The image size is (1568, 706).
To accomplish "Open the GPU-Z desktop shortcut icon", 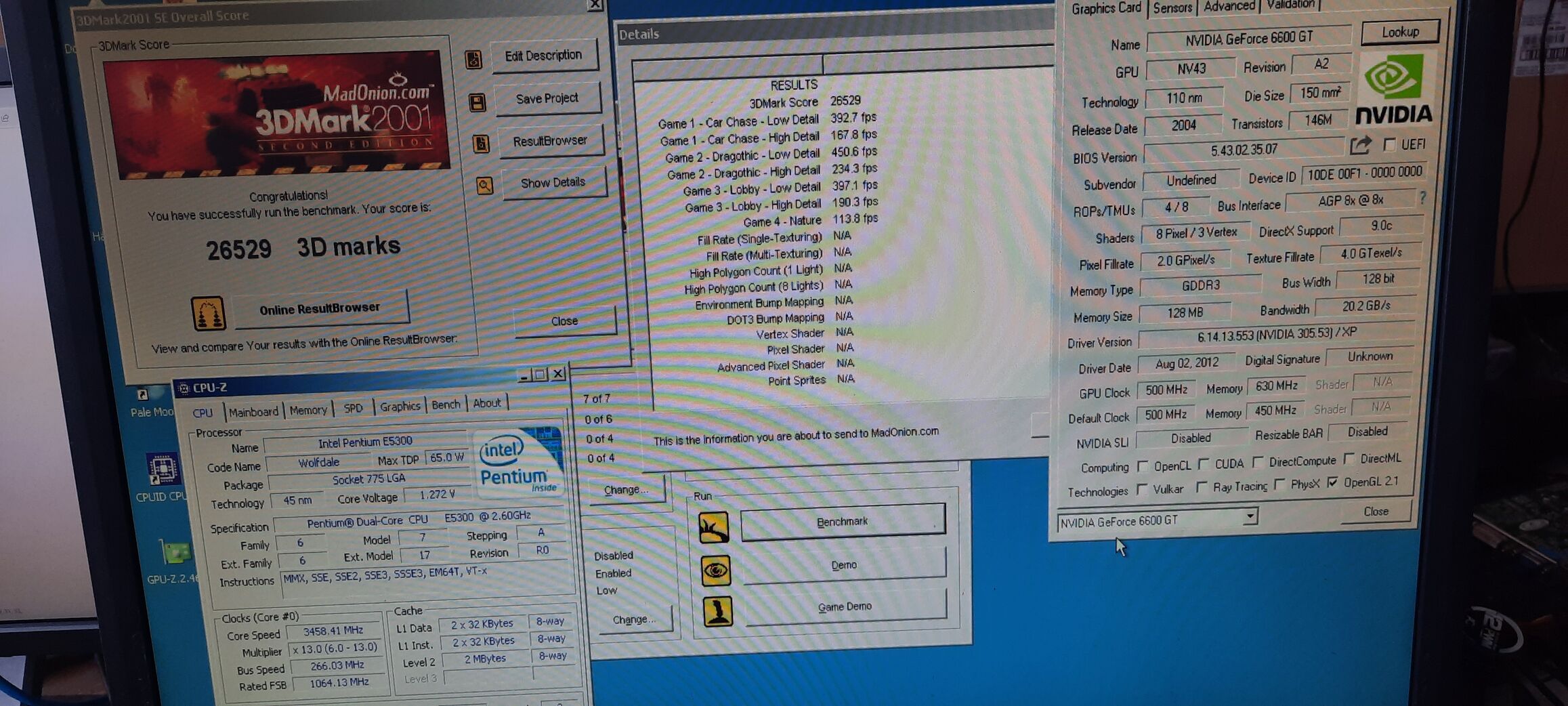I will 175,554.
